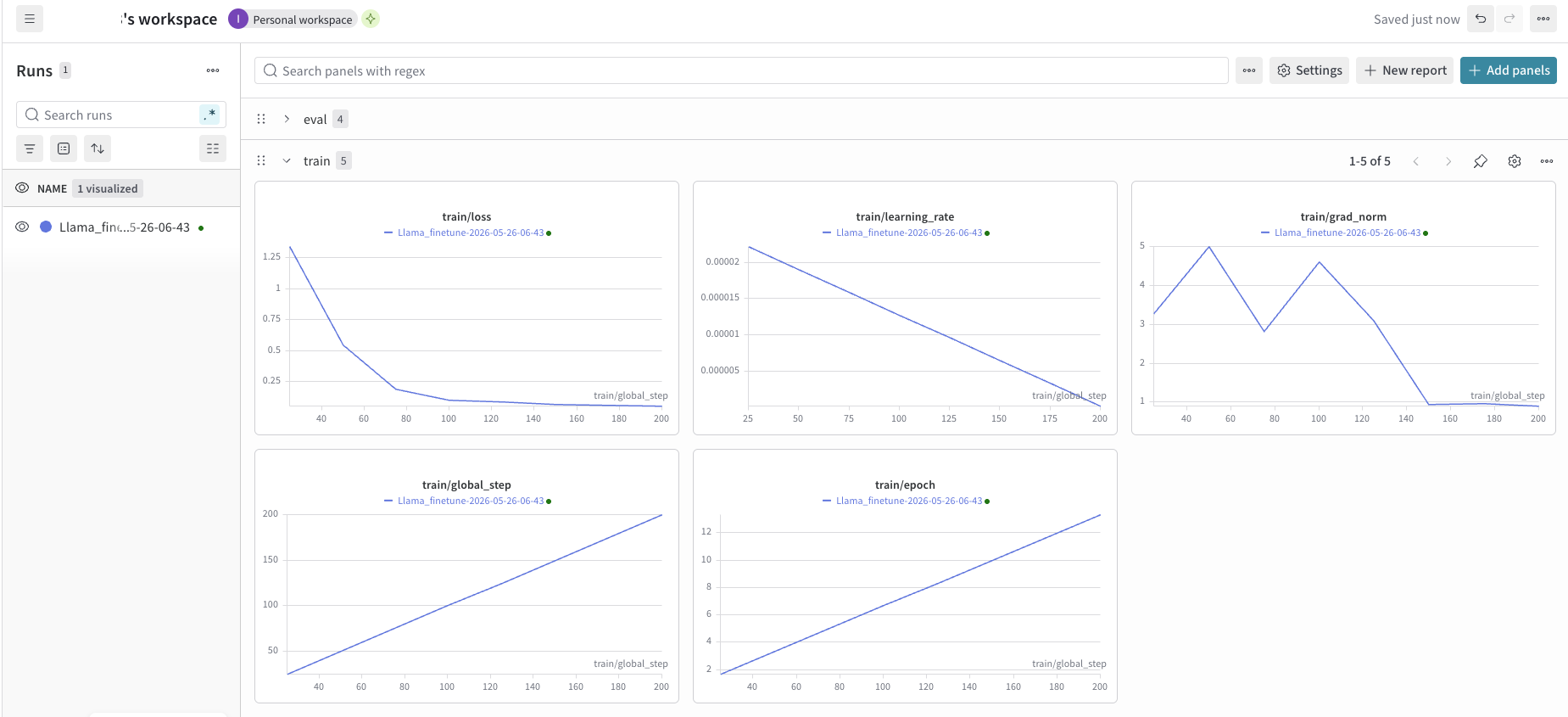
Task: Open the panel search bar overflow menu
Action: point(1249,70)
